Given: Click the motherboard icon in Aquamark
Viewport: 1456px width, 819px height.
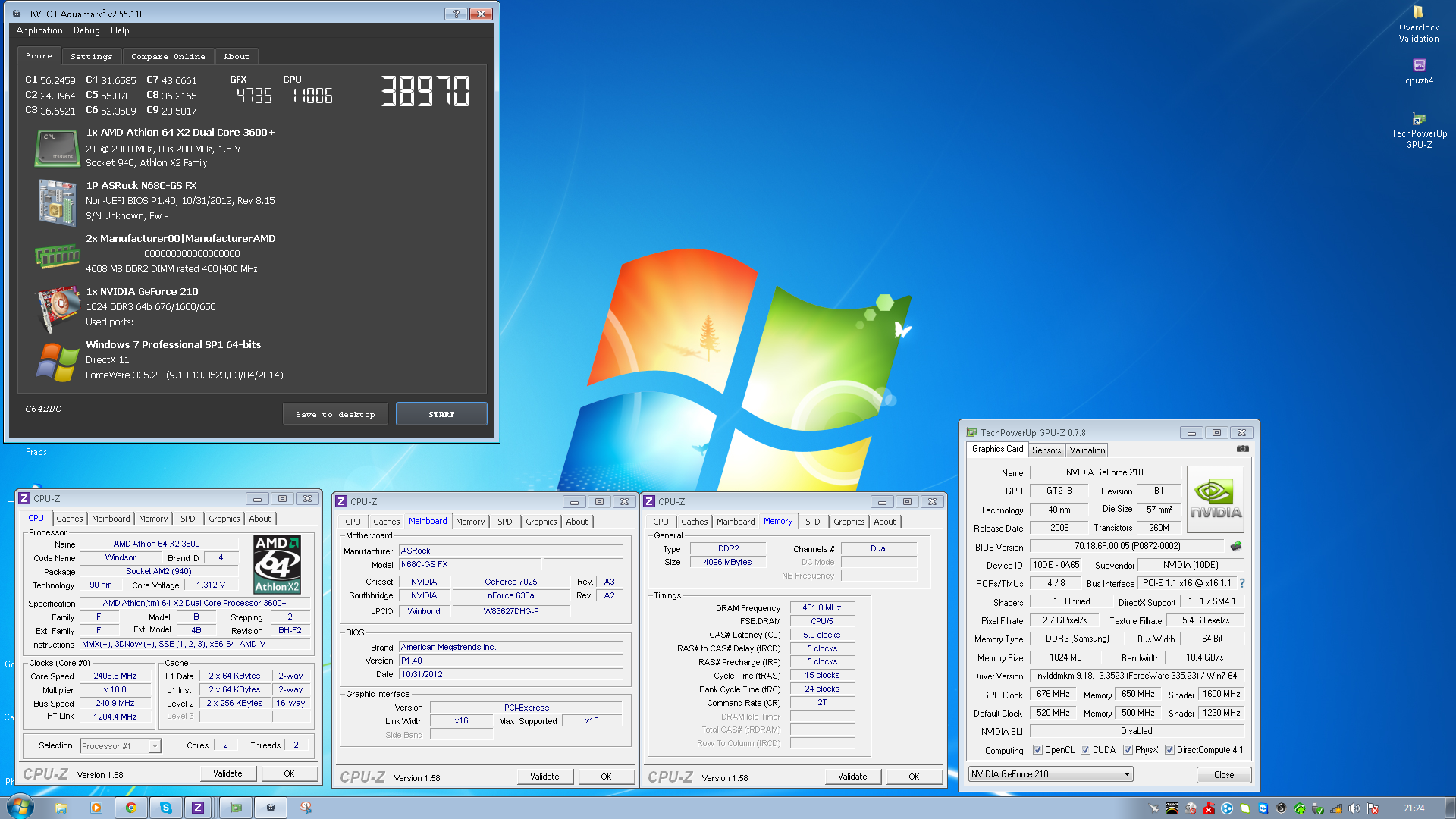Looking at the screenshot, I should click(58, 202).
